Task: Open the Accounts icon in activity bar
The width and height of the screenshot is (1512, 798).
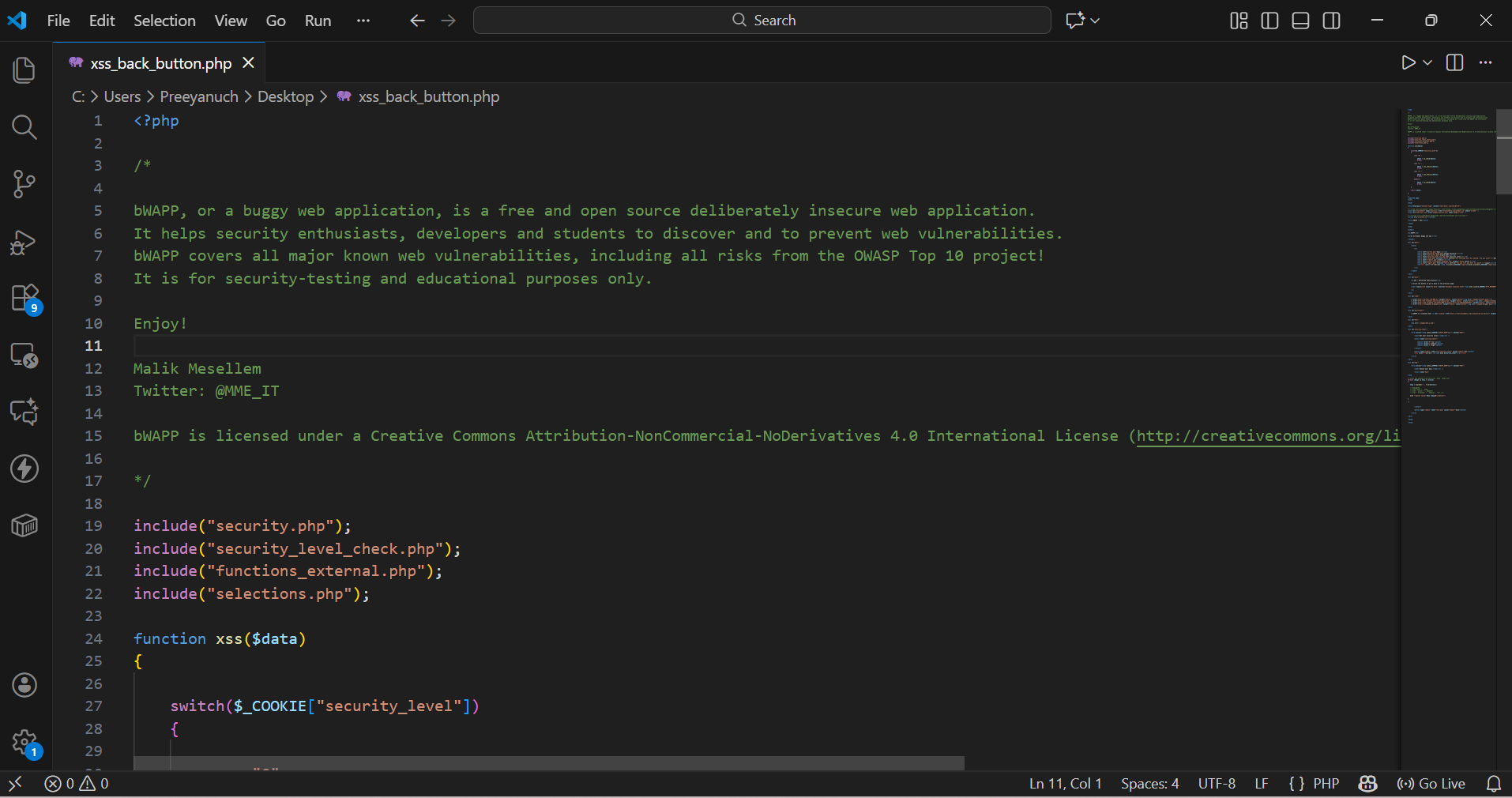Action: tap(24, 685)
